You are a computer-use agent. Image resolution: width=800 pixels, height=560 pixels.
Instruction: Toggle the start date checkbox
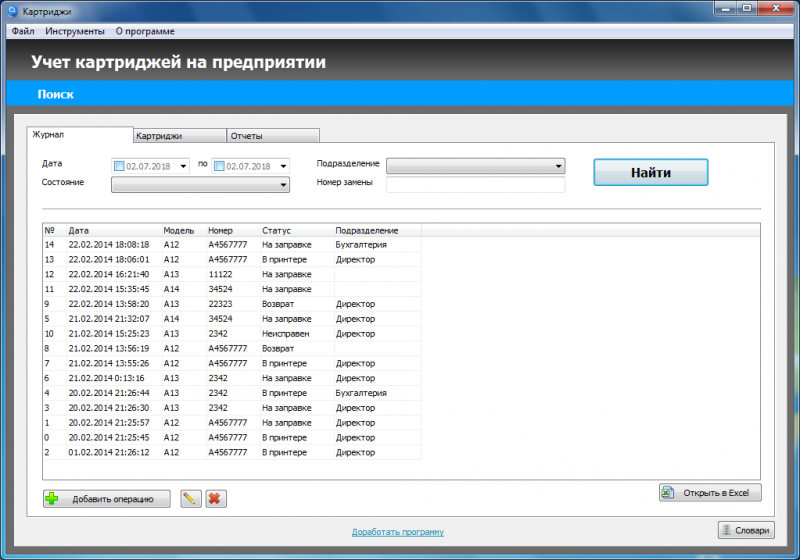click(x=119, y=166)
